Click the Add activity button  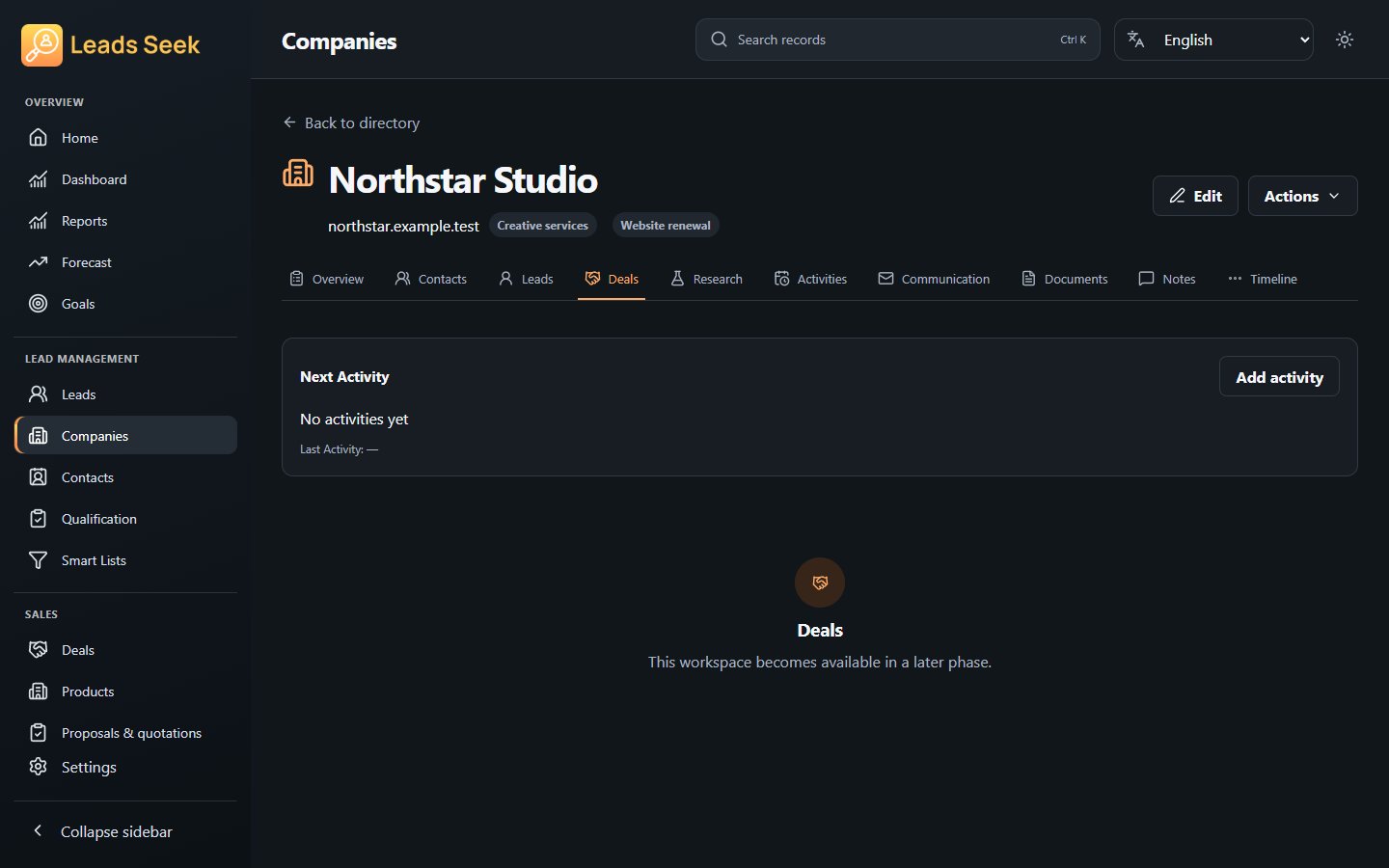coord(1279,377)
